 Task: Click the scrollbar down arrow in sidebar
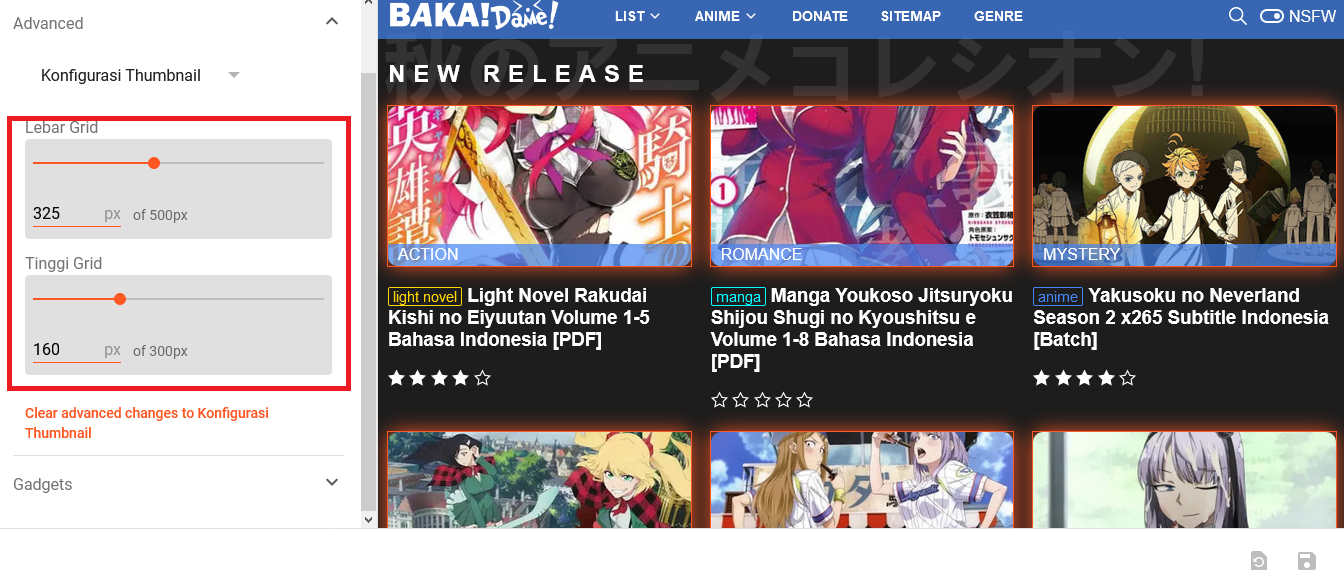pyautogui.click(x=368, y=519)
